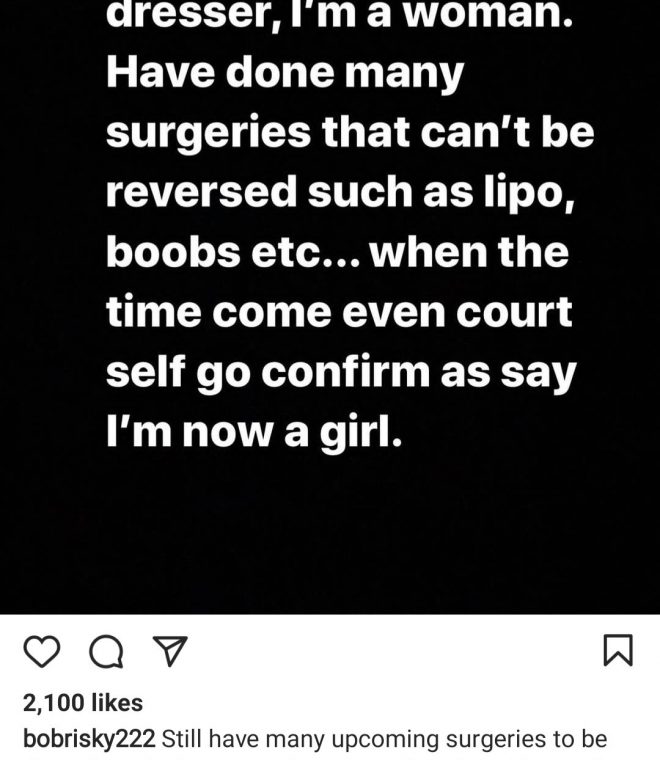Select the line "reversed such as lipo,"

(340, 194)
